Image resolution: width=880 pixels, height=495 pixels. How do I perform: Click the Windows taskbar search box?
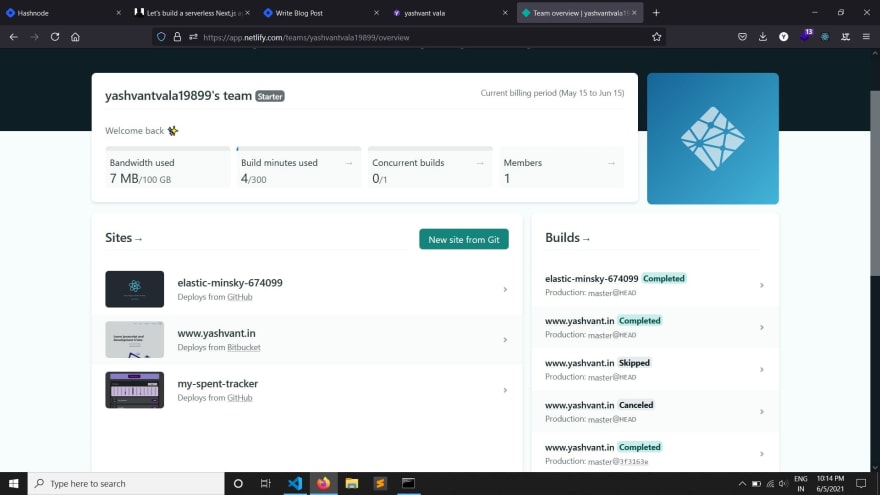pos(126,483)
